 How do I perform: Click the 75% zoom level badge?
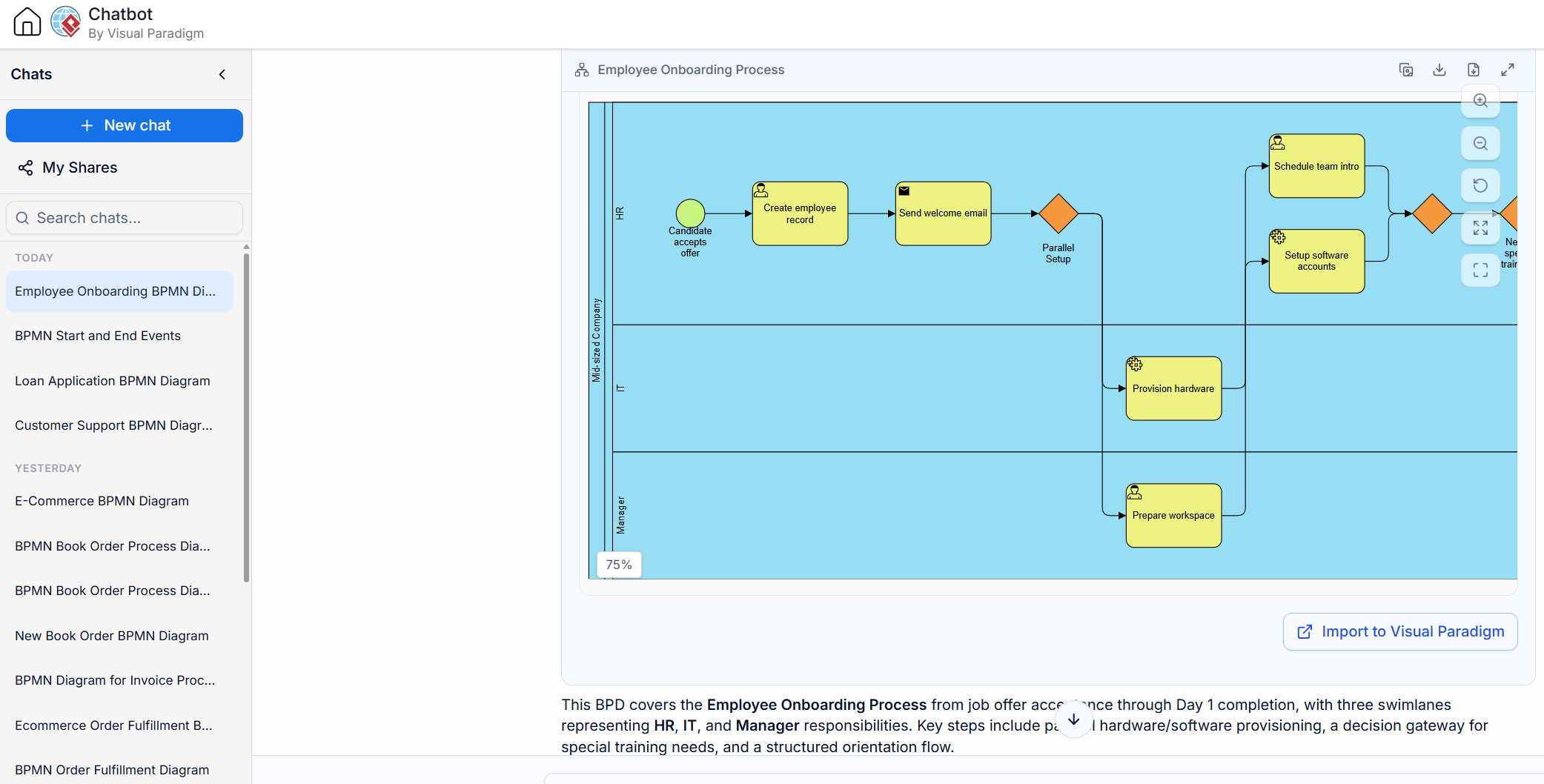pos(619,565)
